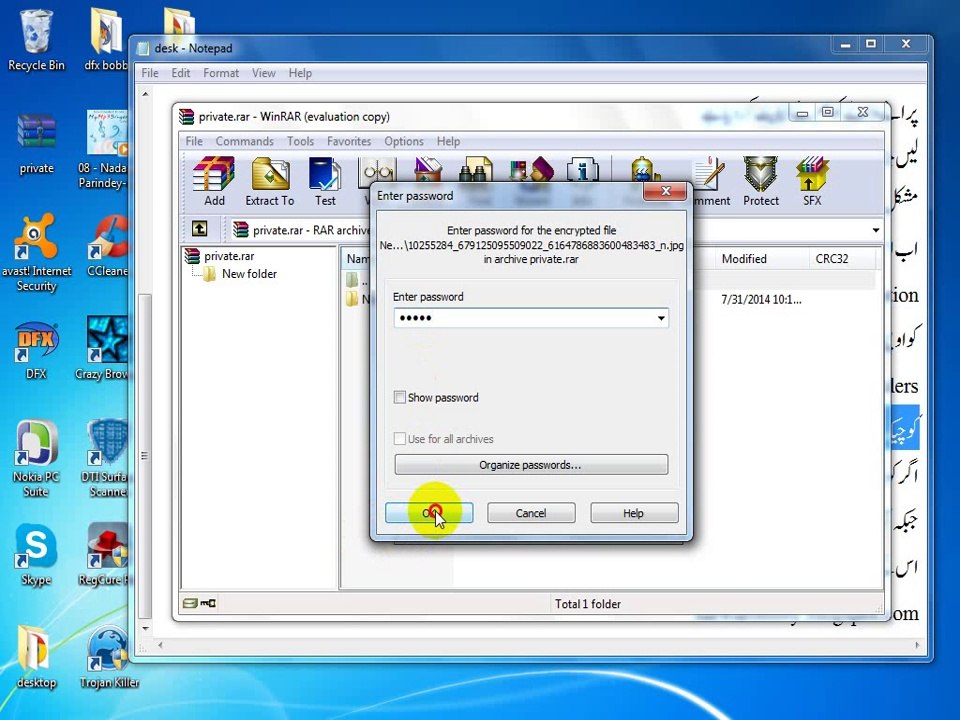Click the '7/31/2014 10:1...' modified date cell
Image resolution: width=960 pixels, height=720 pixels.
(x=761, y=299)
